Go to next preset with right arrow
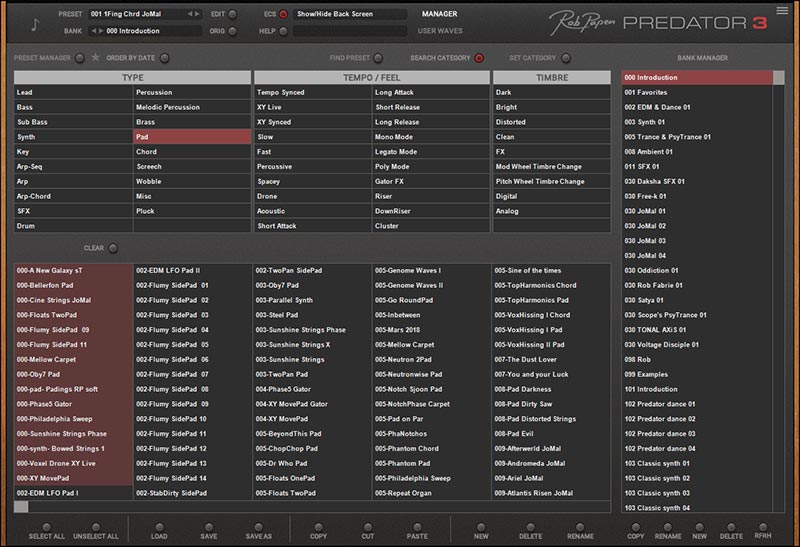 [x=197, y=14]
